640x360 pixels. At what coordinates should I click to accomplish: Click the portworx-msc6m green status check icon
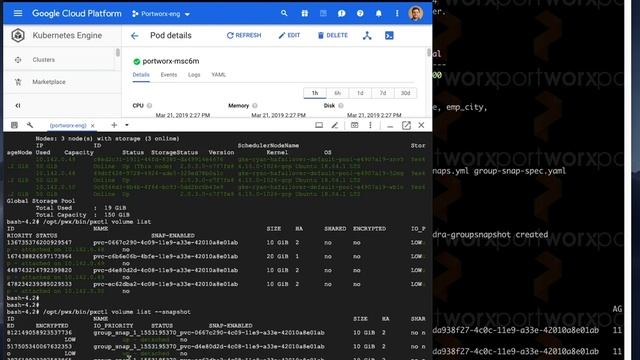137,62
